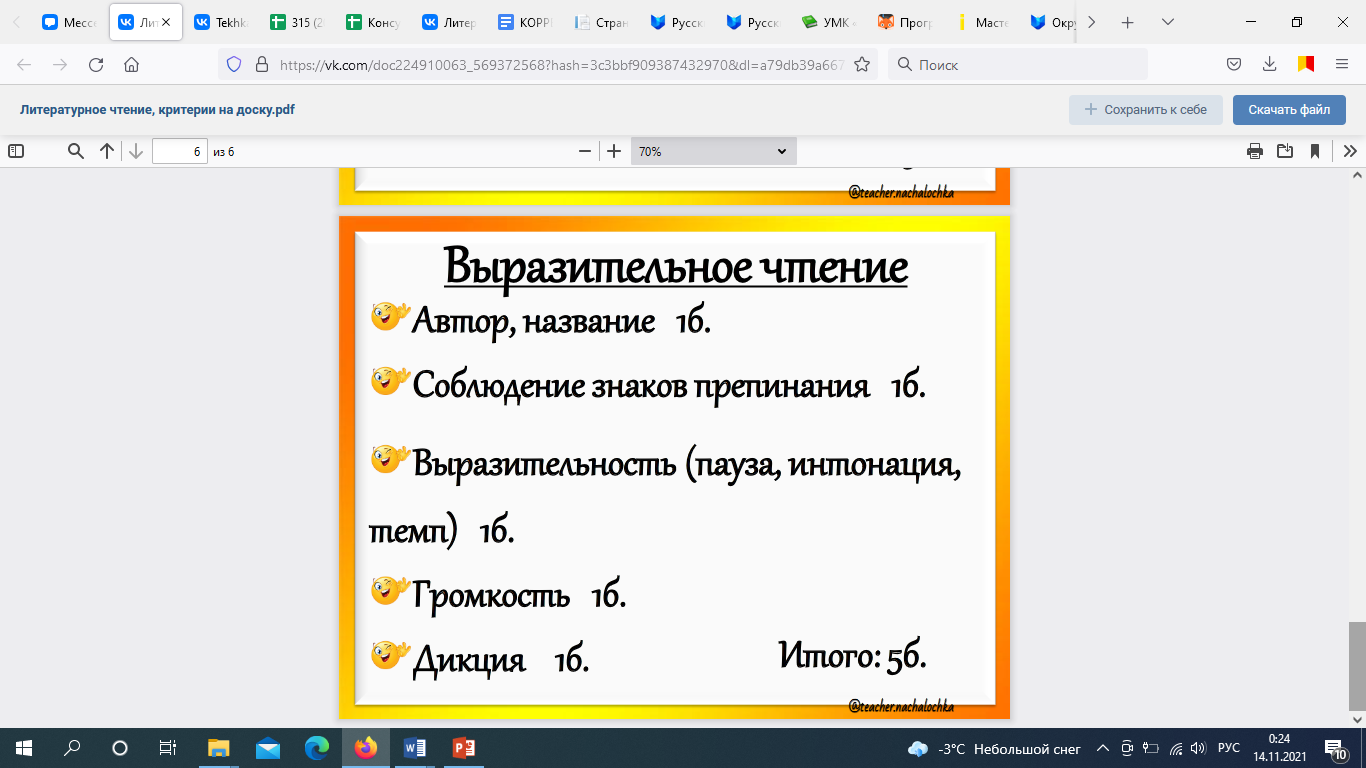
Task: Click the Поиск search field
Action: (x=1018, y=65)
